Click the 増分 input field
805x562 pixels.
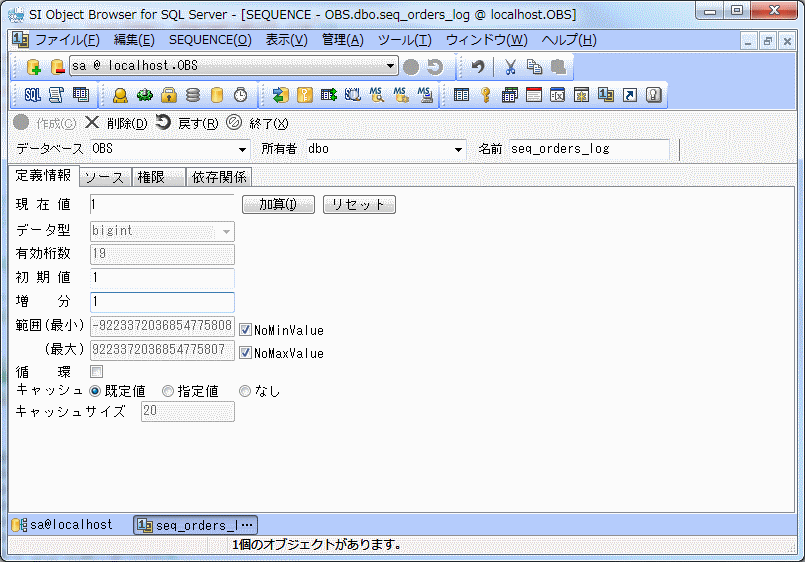pyautogui.click(x=162, y=301)
